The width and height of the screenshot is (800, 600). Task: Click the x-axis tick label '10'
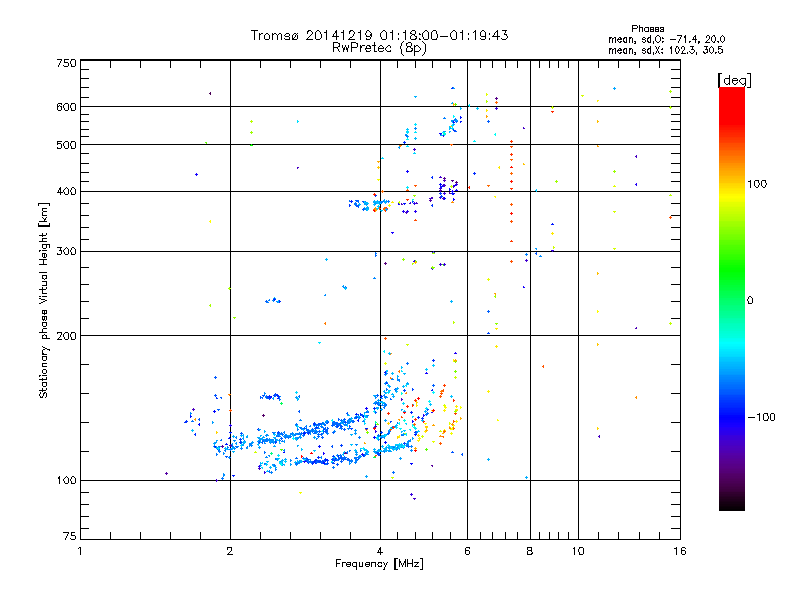pos(578,551)
